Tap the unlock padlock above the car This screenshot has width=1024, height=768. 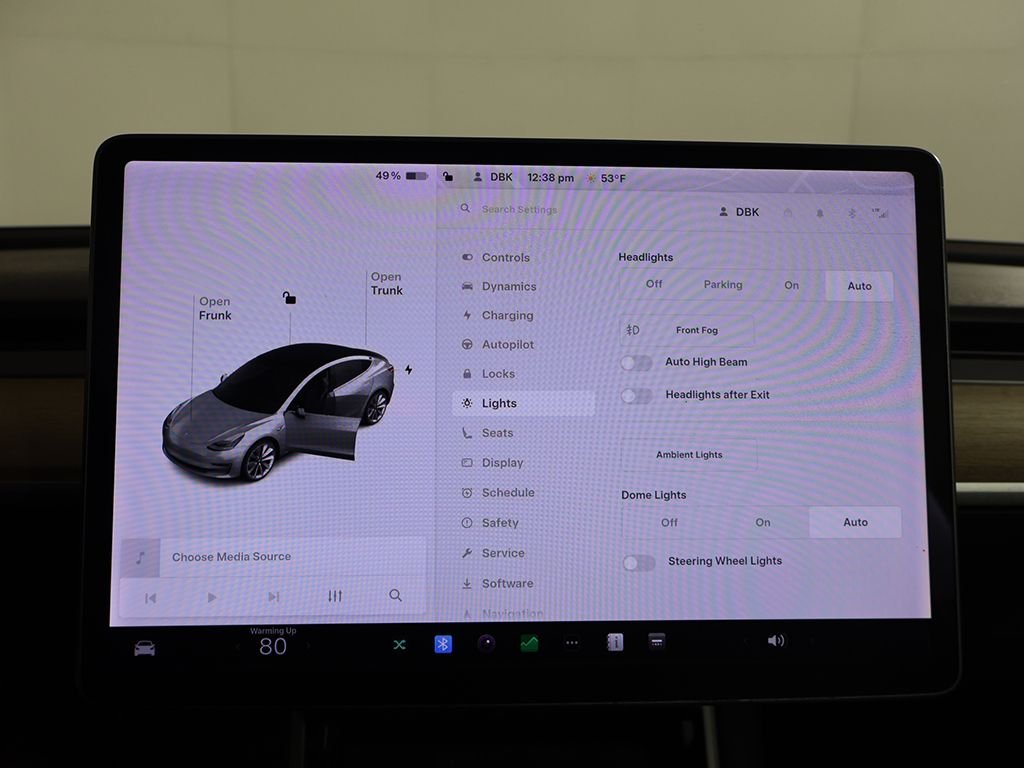point(289,297)
